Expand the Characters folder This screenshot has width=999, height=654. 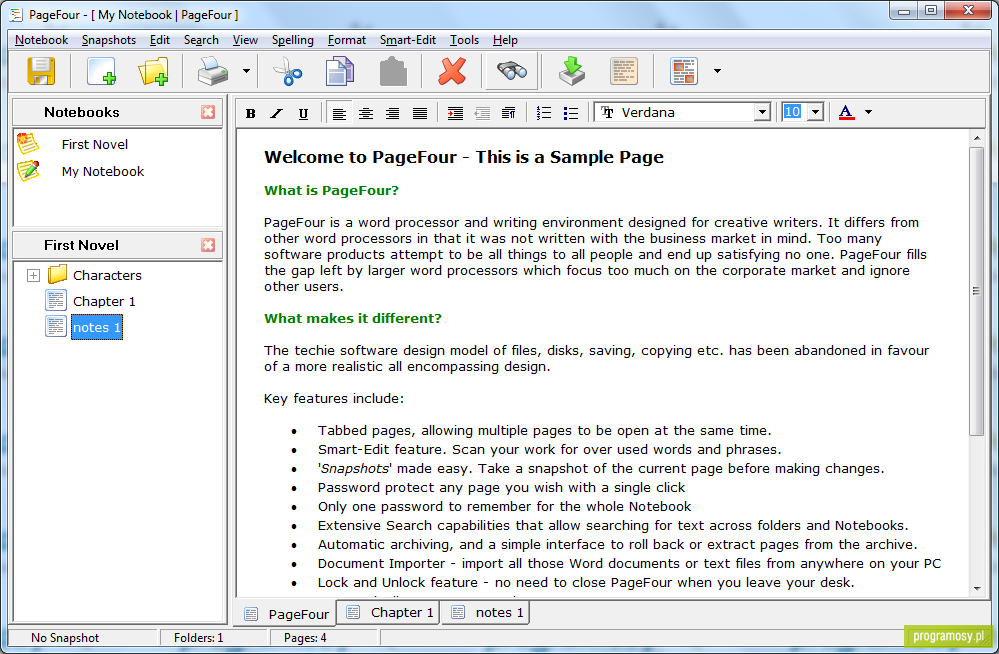tap(33, 275)
